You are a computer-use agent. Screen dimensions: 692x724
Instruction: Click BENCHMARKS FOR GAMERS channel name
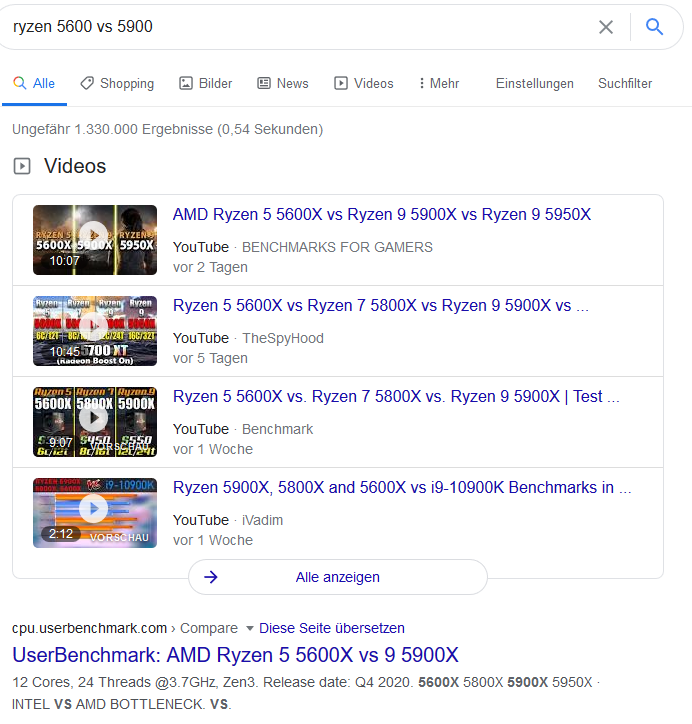click(337, 247)
